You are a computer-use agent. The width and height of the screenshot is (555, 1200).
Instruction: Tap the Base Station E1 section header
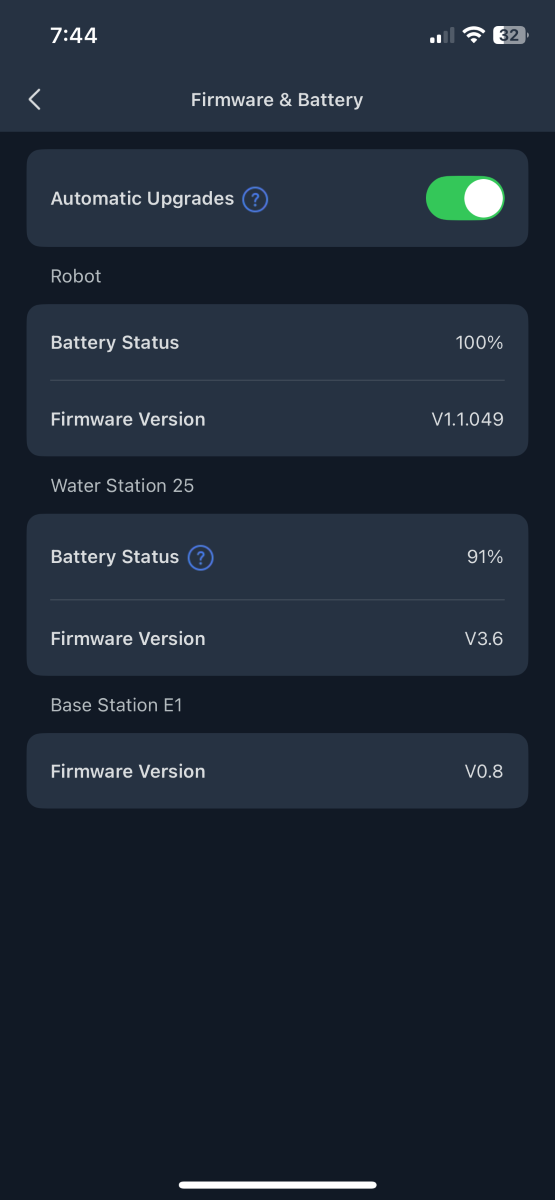click(116, 705)
